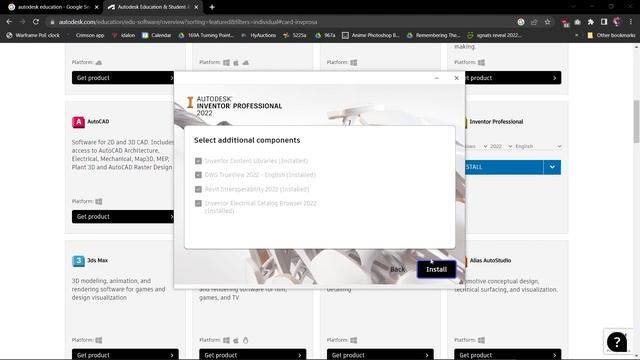
Task: Open a new browser tab with plus button
Action: (x=212, y=7)
